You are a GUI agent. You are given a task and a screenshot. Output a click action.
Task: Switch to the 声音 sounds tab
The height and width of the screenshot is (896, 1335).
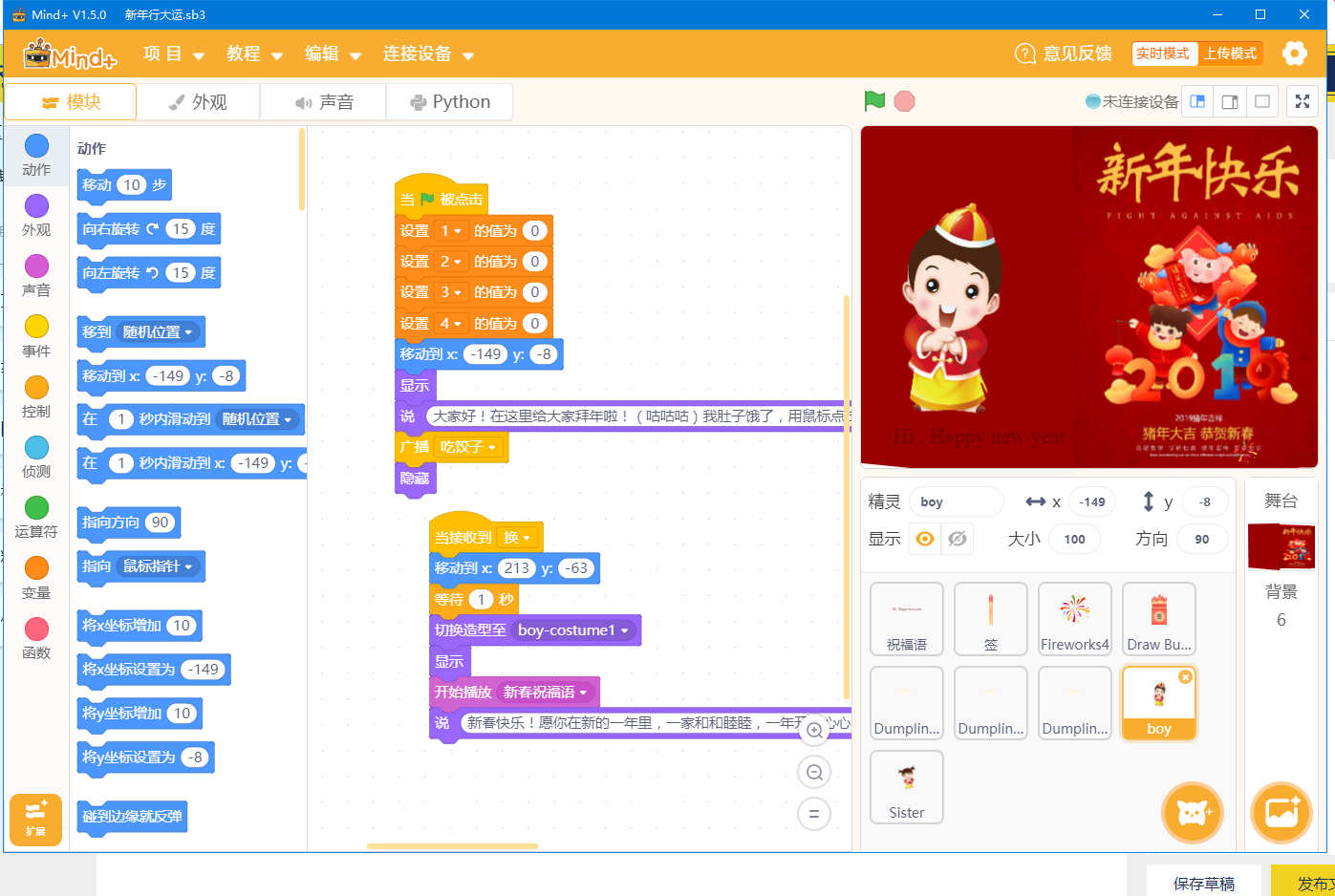[324, 102]
